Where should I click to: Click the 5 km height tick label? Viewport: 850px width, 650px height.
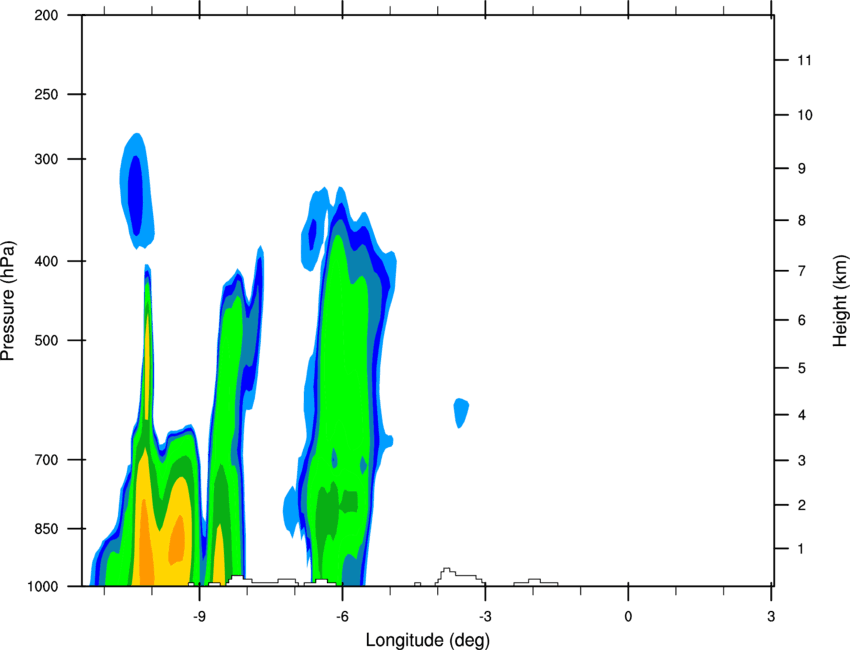[802, 368]
